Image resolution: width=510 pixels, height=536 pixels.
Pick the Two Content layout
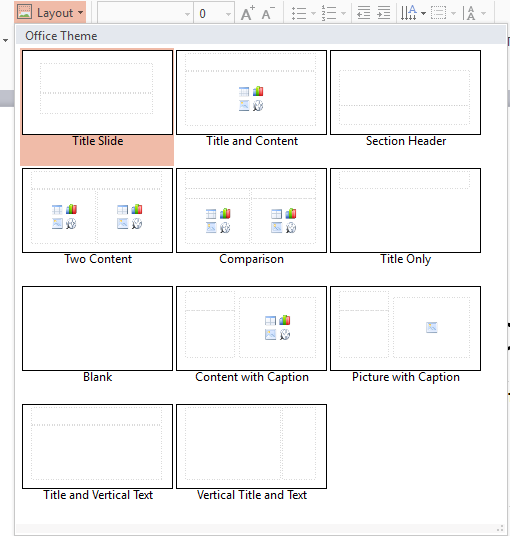click(x=97, y=217)
